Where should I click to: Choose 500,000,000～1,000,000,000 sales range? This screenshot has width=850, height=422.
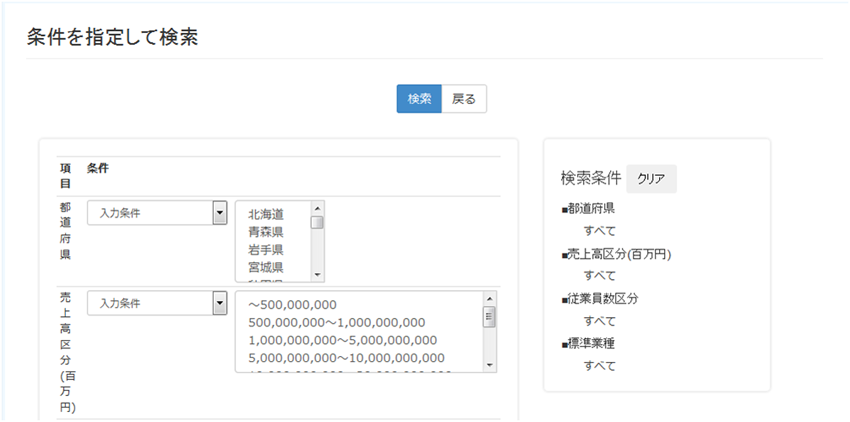point(336,322)
